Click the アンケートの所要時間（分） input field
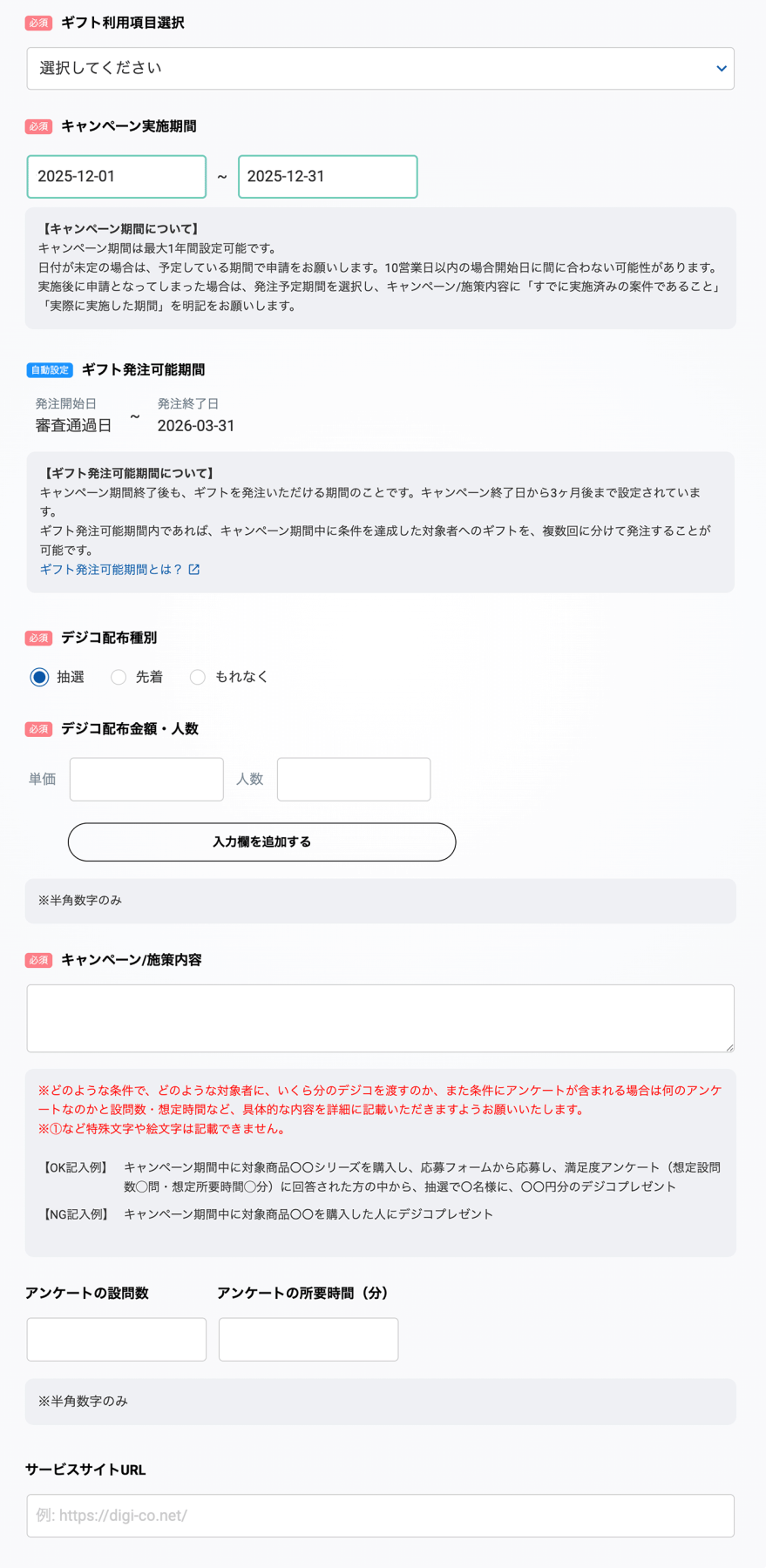766x1568 pixels. (308, 1340)
